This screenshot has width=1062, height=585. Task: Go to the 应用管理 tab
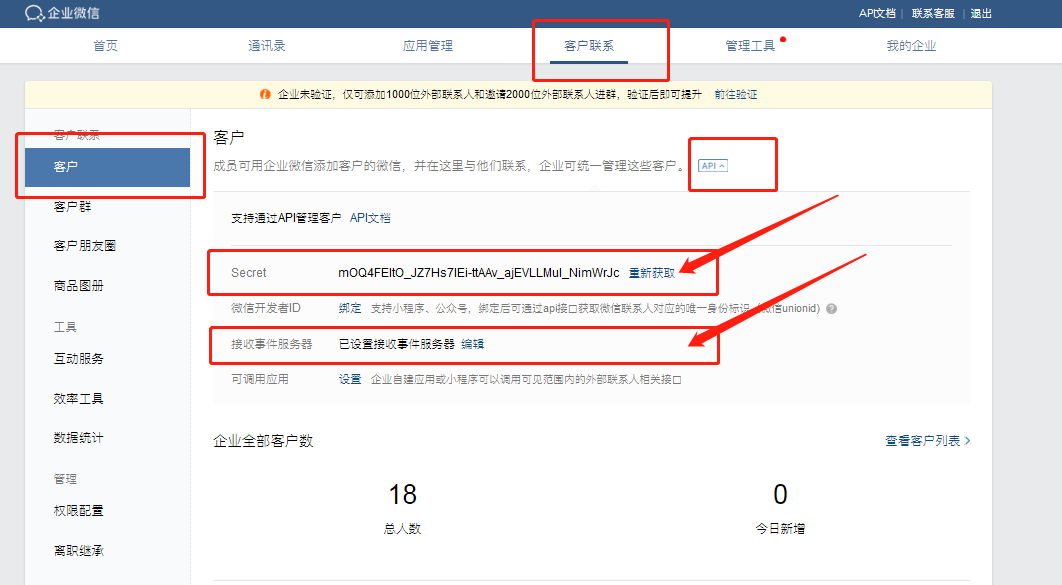click(x=427, y=45)
